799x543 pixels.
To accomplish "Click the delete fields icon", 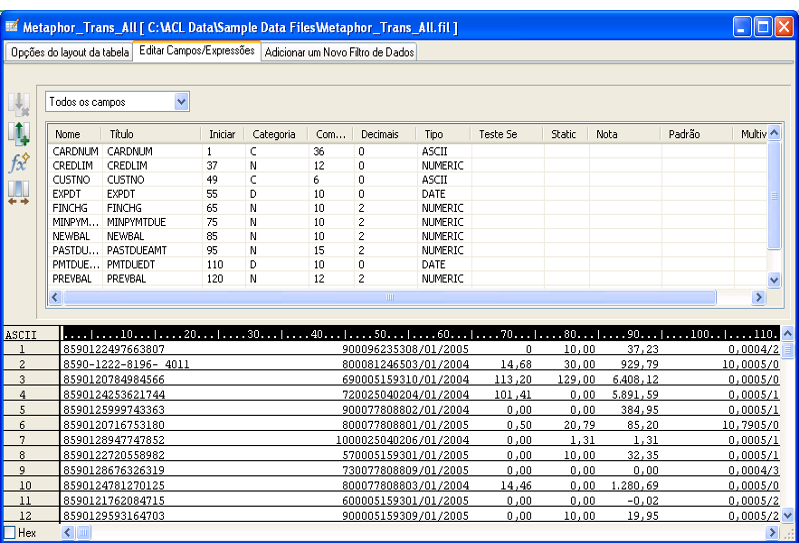I will click(18, 105).
